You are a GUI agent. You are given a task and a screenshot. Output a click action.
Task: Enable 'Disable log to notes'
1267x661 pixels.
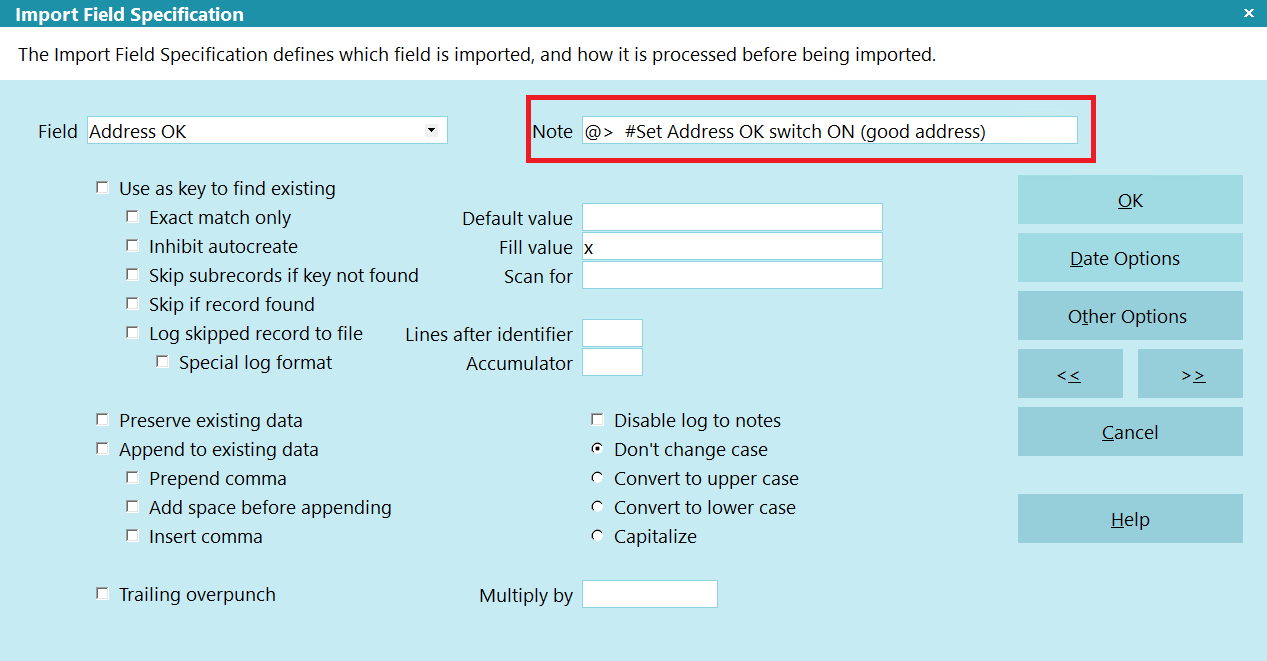[x=597, y=420]
